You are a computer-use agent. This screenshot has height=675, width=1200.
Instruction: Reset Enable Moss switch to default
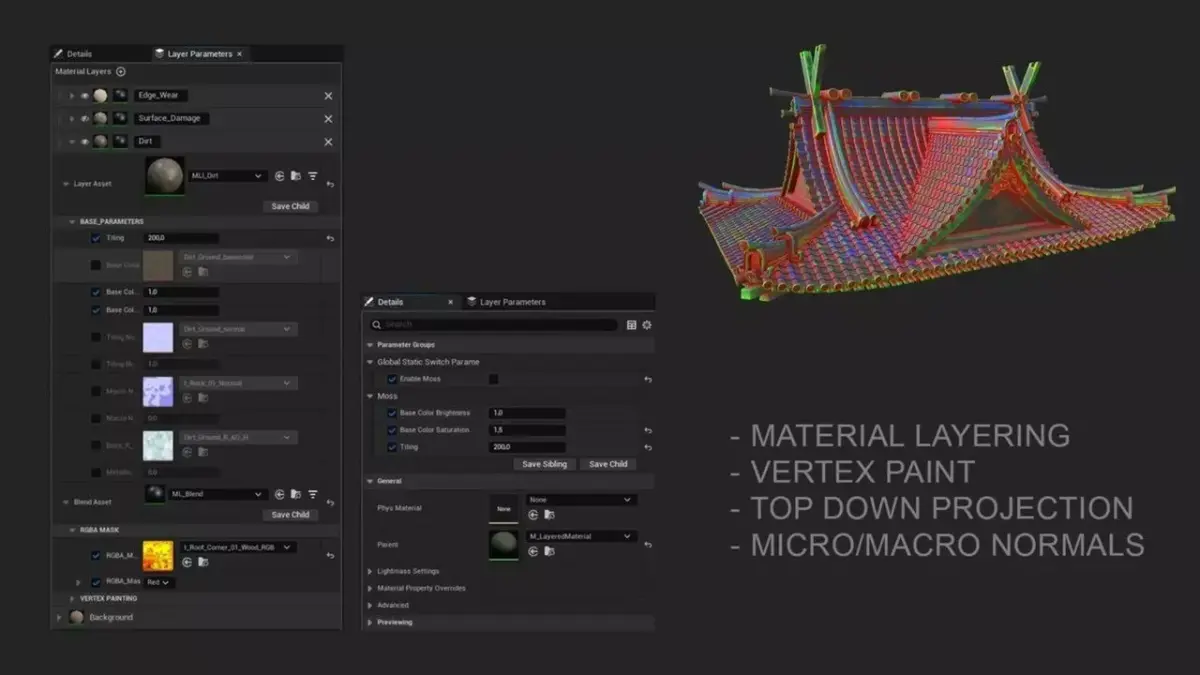[648, 380]
